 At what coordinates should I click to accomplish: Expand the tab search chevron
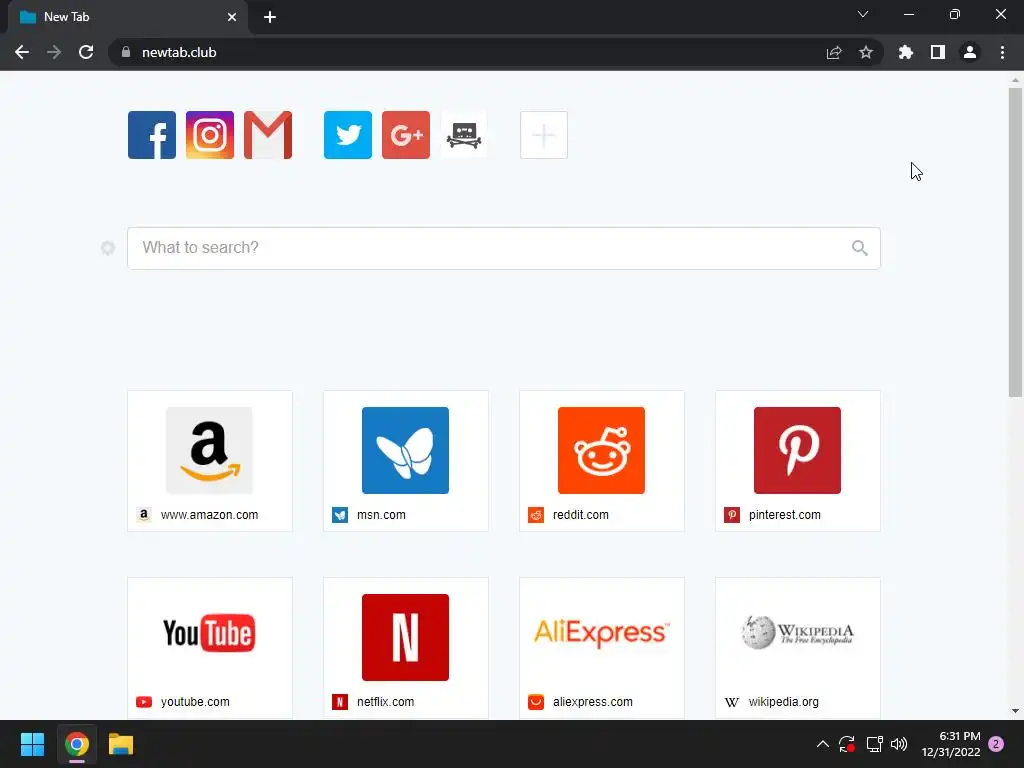point(863,14)
